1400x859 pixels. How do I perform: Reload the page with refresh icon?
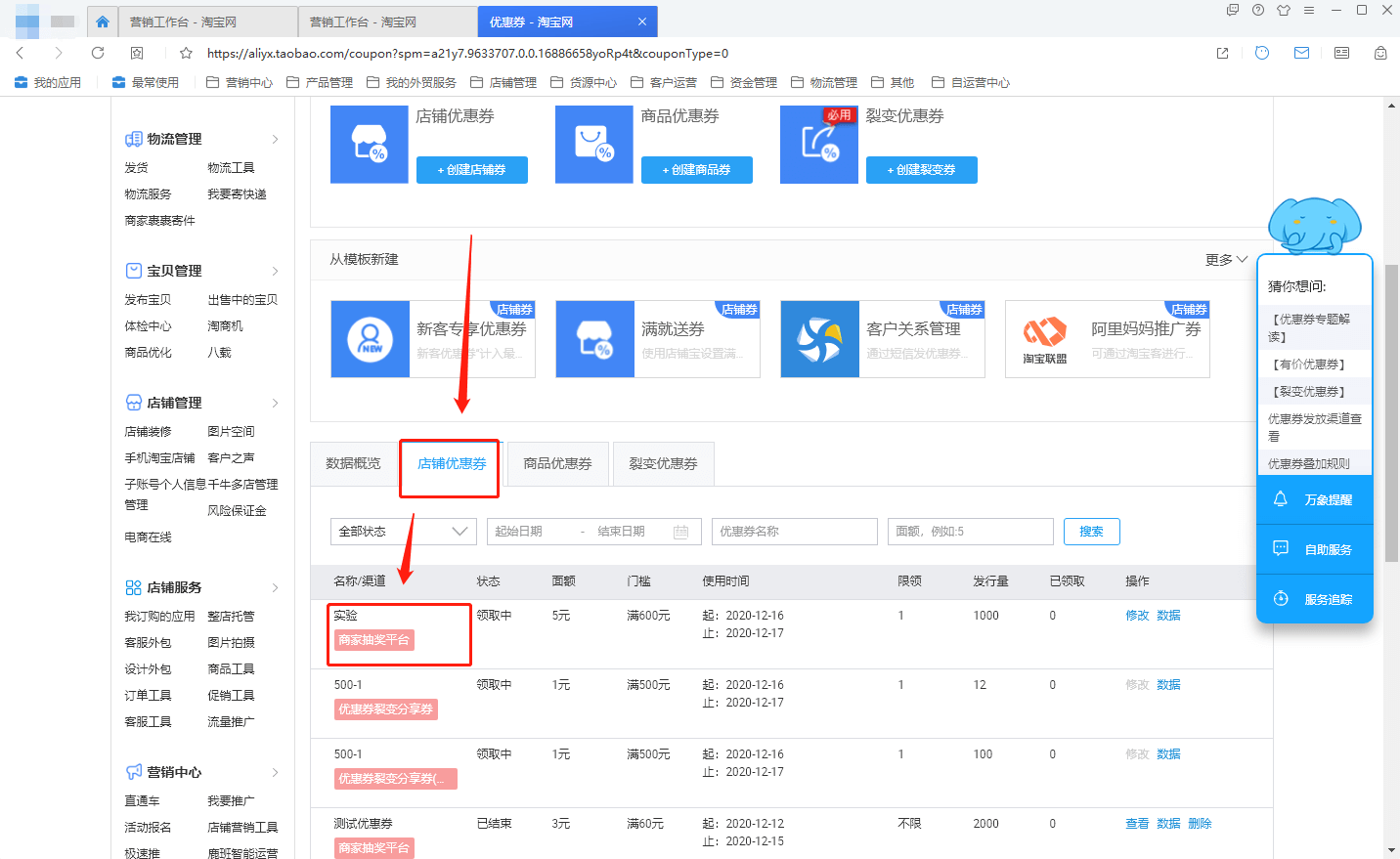98,53
